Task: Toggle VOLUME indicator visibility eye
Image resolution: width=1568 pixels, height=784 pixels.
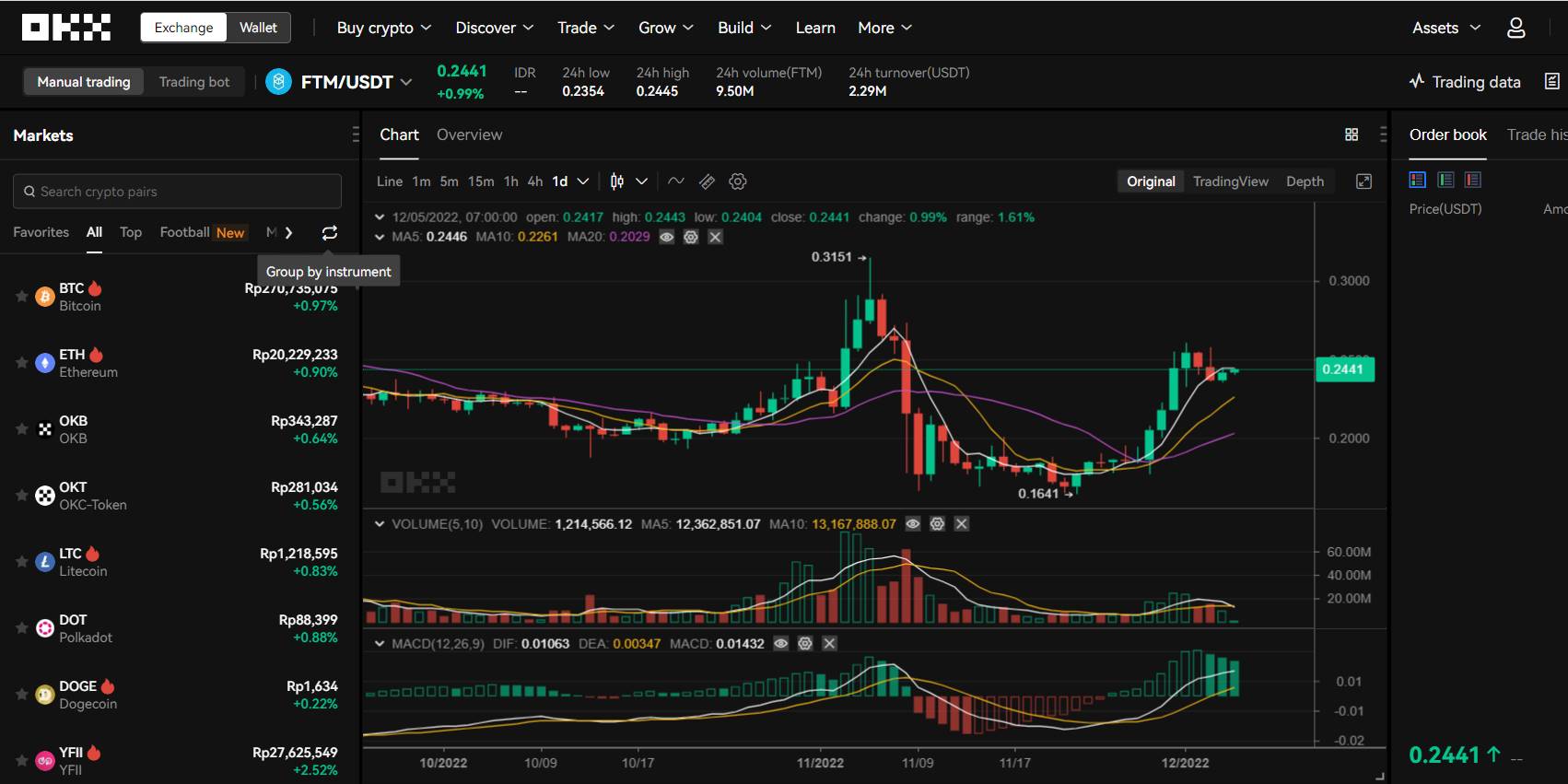Action: 913,524
